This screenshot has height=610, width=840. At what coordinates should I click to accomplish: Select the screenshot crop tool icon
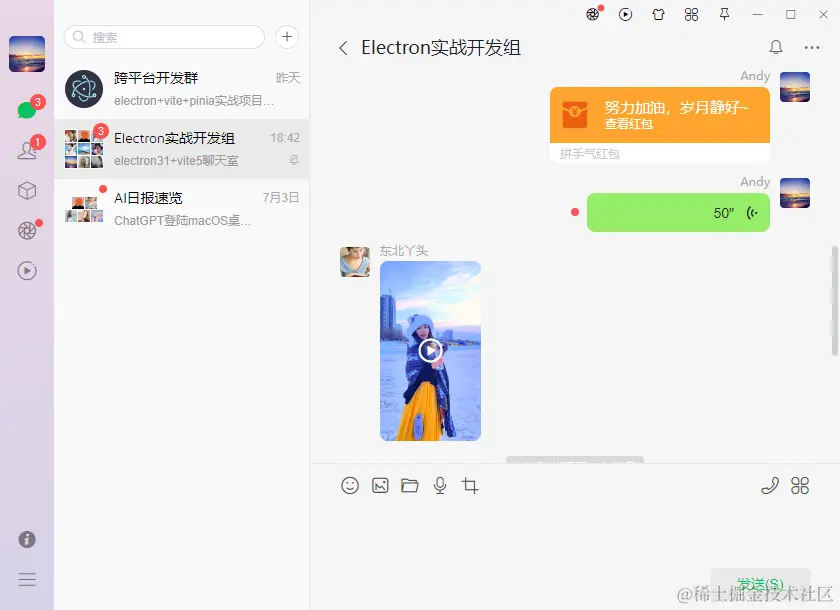(x=470, y=485)
